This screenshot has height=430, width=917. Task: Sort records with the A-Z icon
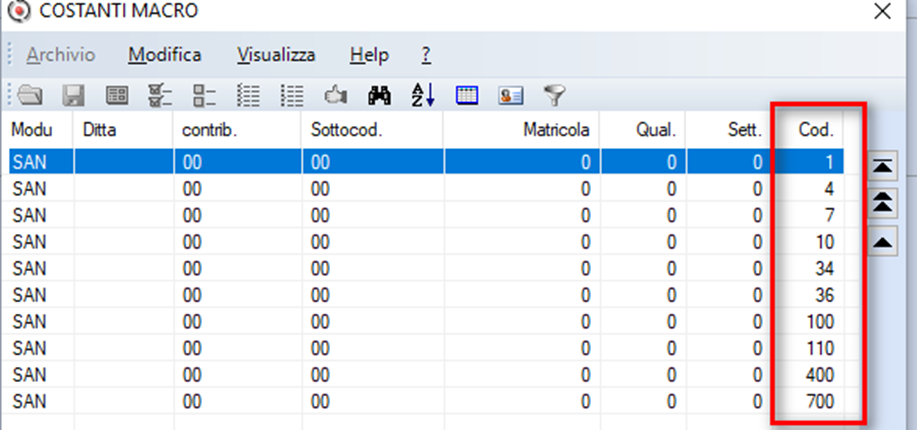[x=423, y=95]
